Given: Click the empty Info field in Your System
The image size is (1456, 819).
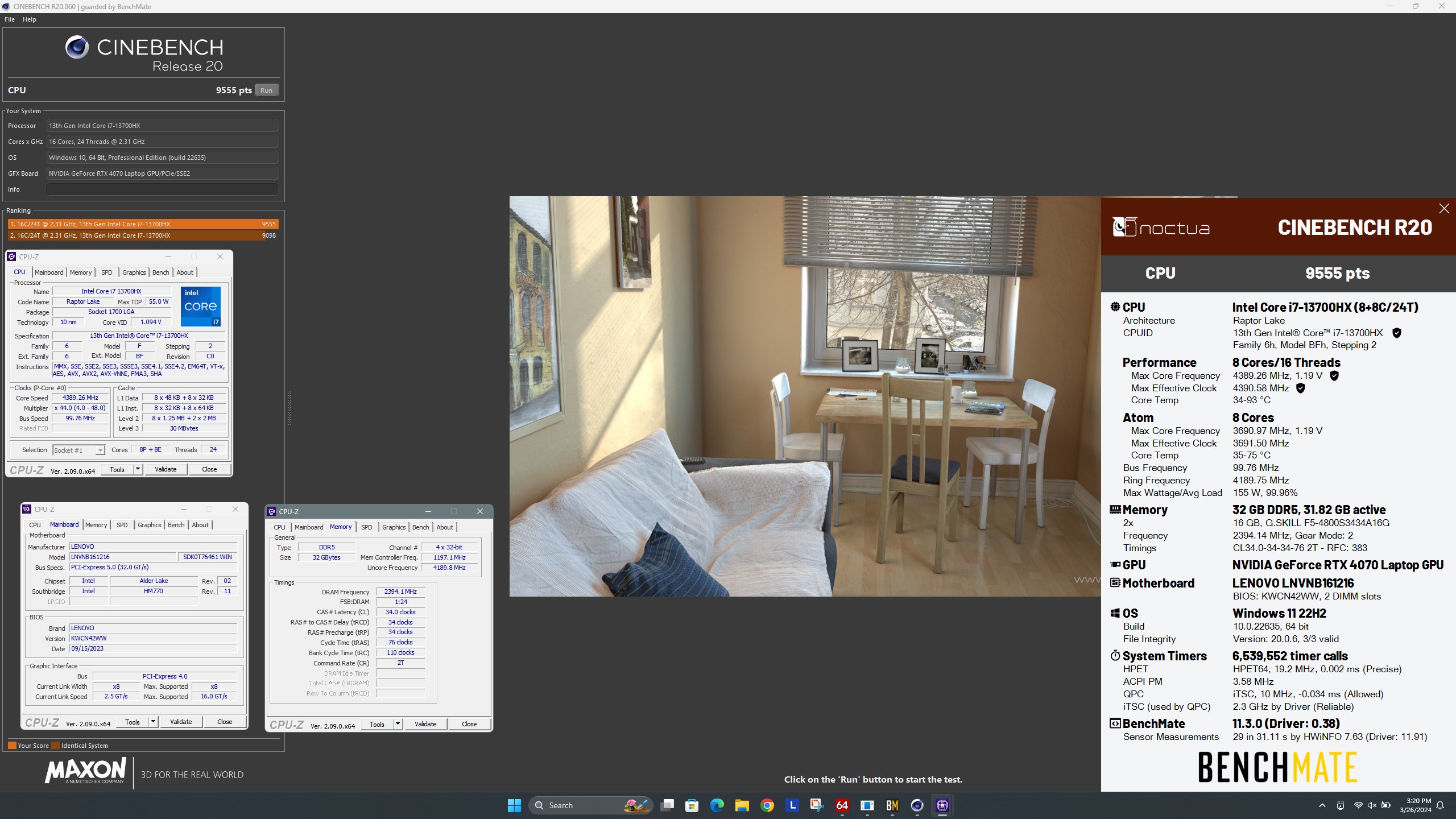Looking at the screenshot, I should pyautogui.click(x=162, y=189).
